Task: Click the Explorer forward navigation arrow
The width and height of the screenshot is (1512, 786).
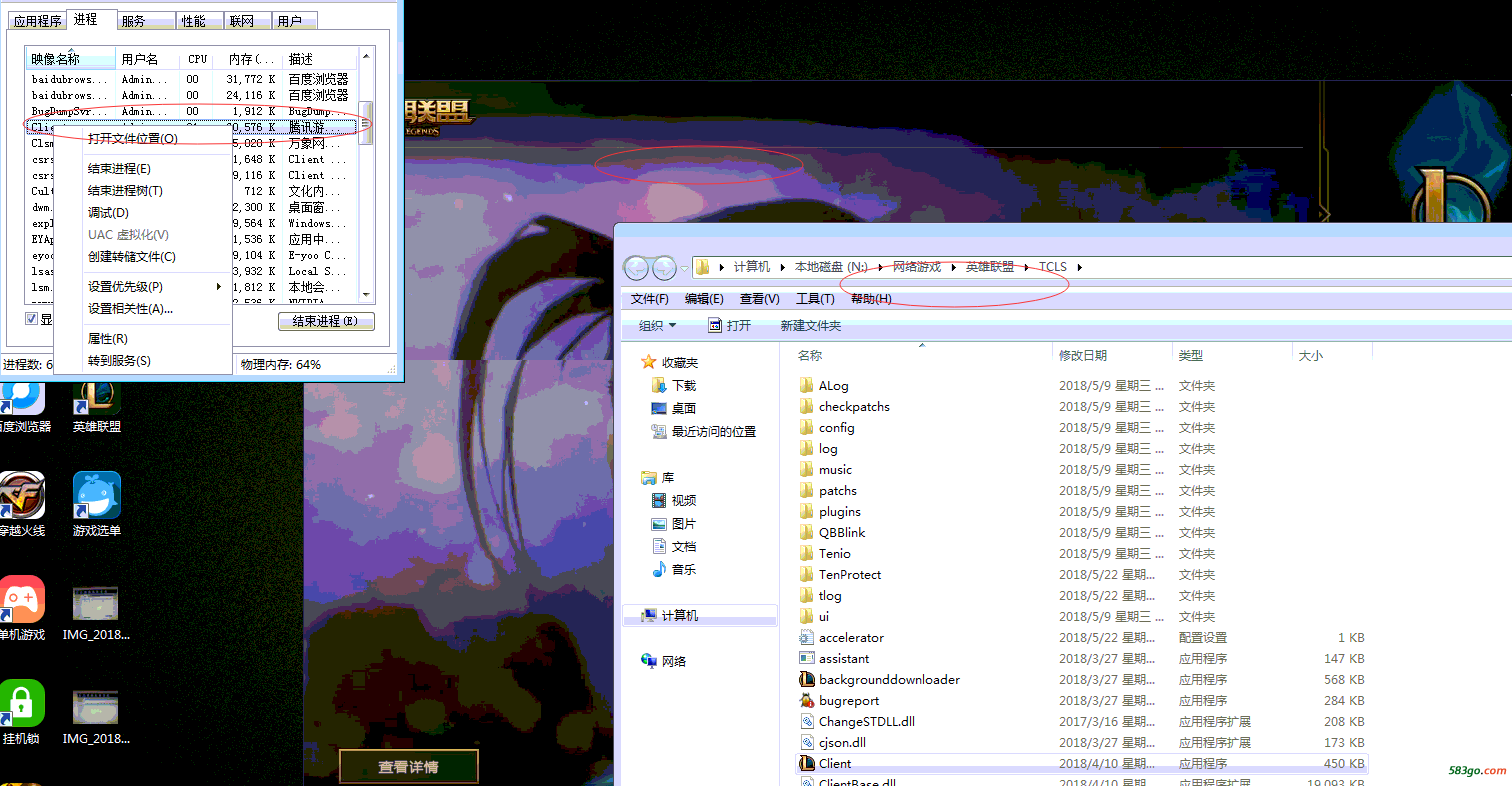Action: pyautogui.click(x=664, y=268)
